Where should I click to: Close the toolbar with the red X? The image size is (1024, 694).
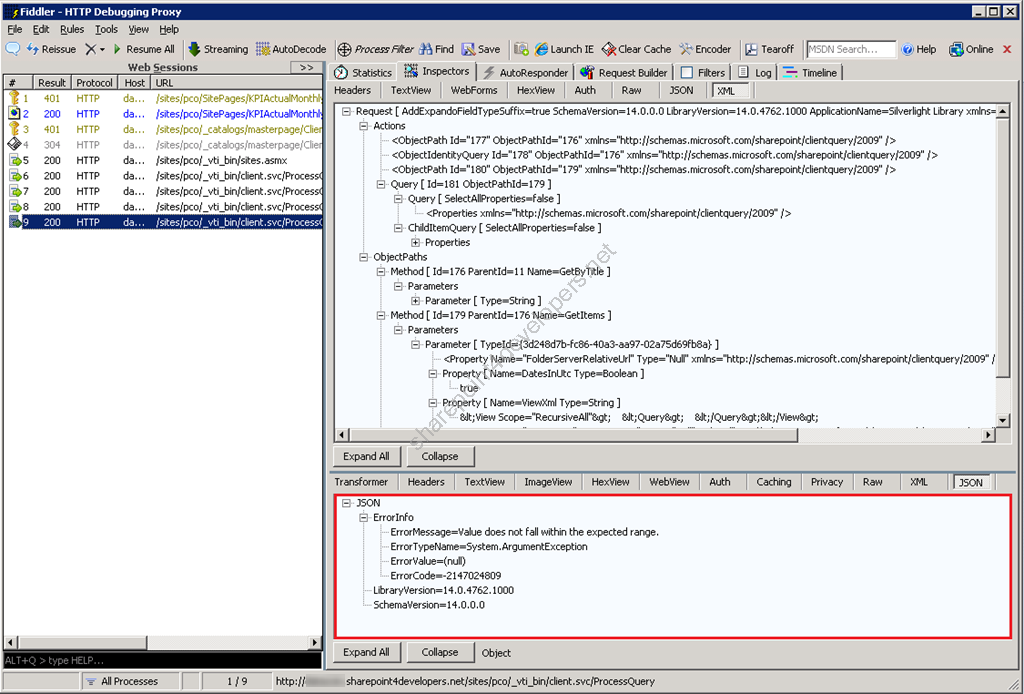1007,49
